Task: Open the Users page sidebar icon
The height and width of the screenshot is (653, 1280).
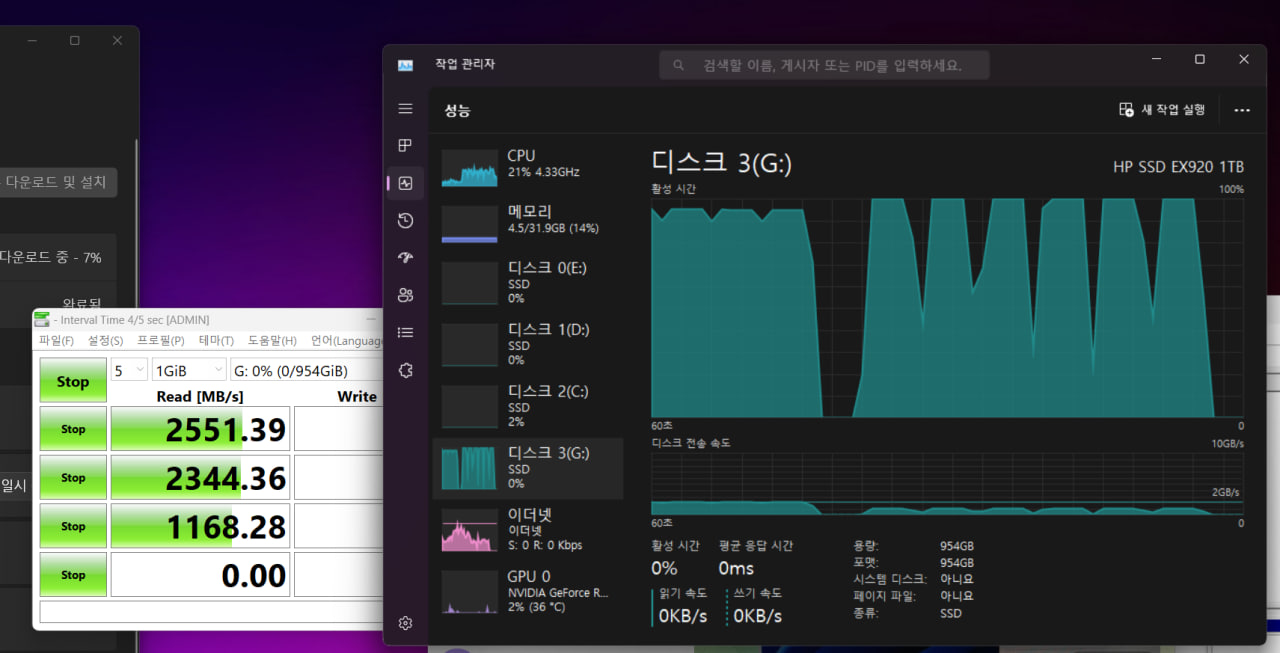Action: click(x=405, y=295)
